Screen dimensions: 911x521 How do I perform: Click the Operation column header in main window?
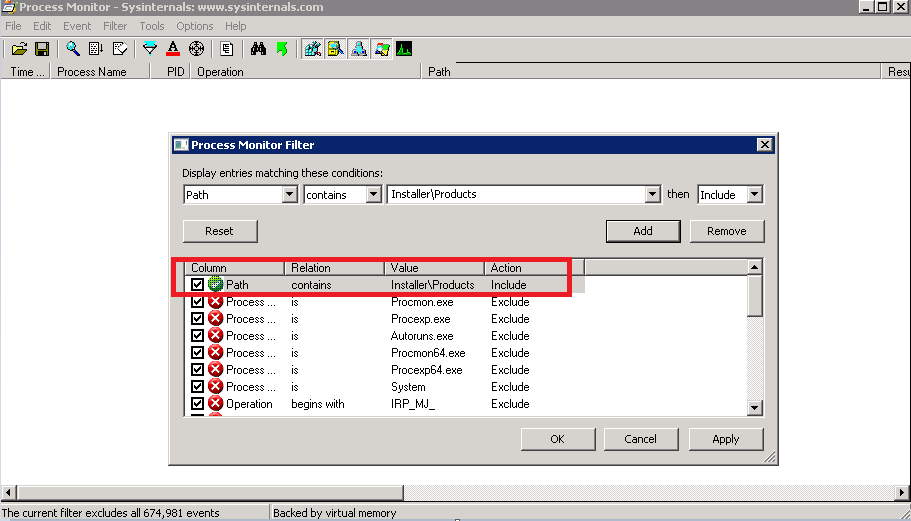point(306,71)
